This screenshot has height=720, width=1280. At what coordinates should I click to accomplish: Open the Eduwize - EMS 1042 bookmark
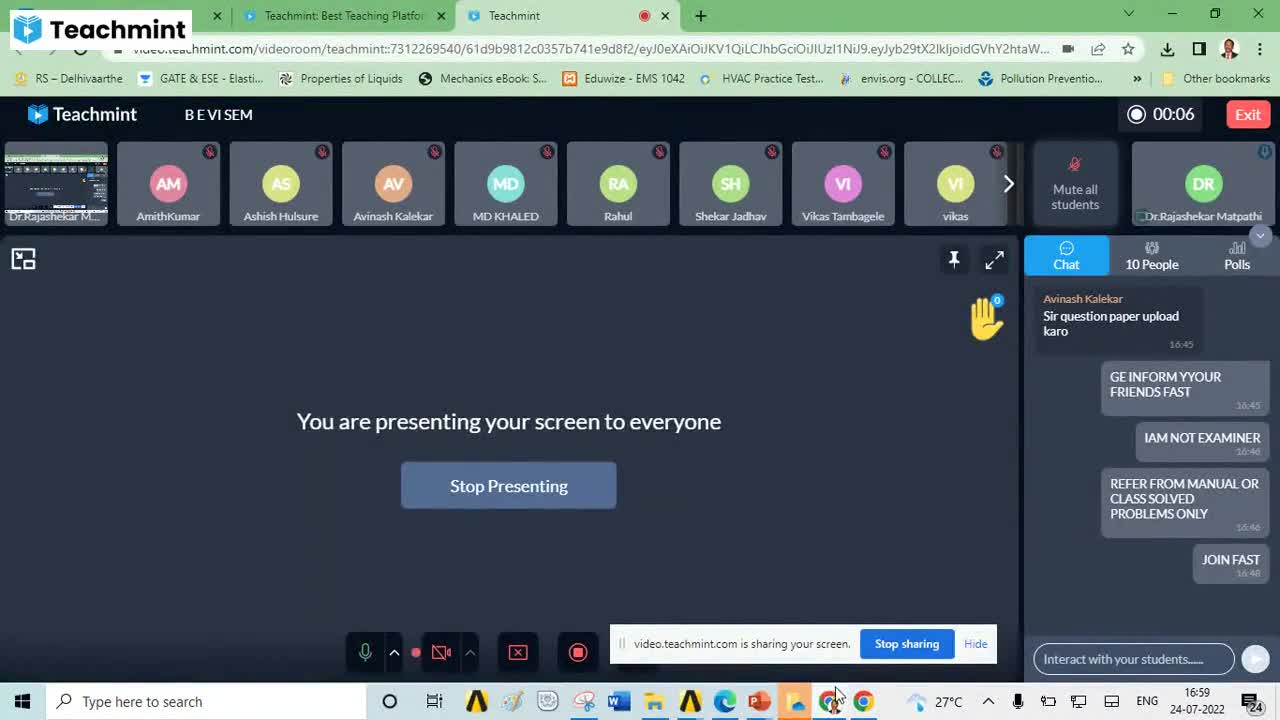click(x=623, y=78)
